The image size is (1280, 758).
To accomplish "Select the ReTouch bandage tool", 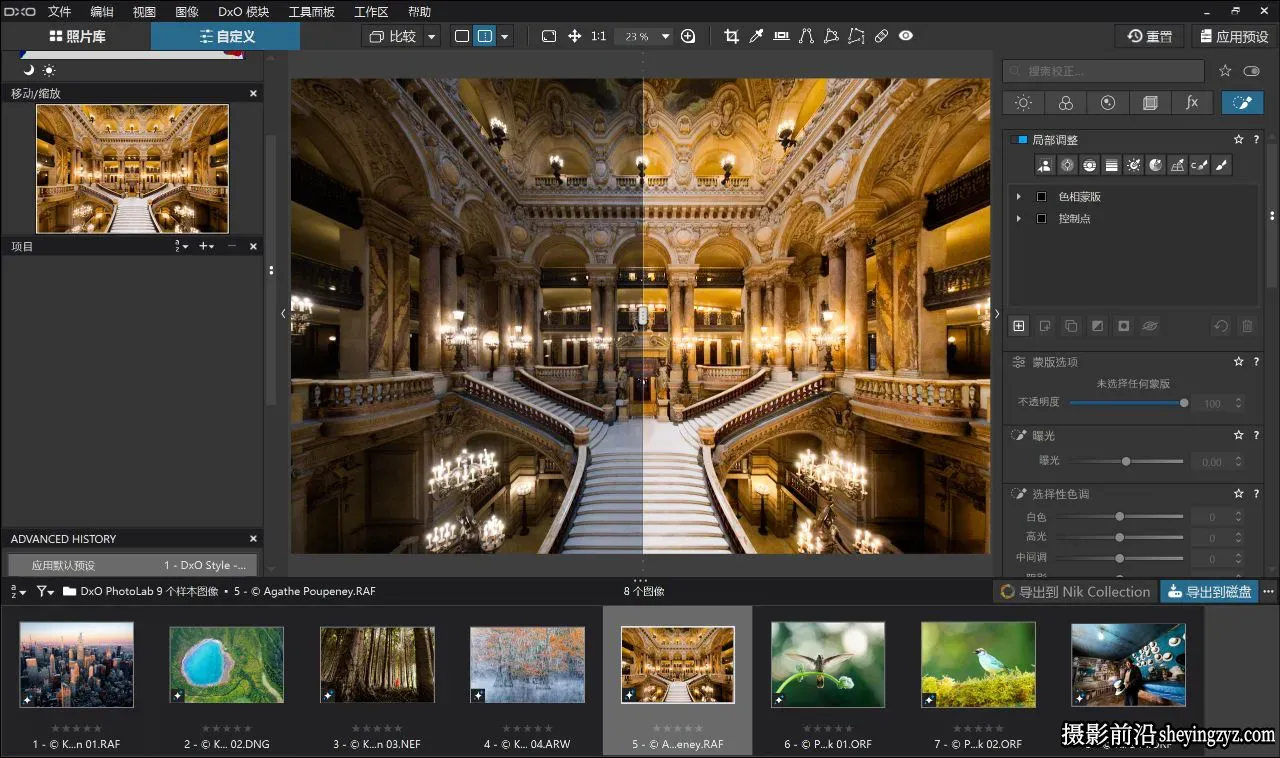I will pos(881,36).
